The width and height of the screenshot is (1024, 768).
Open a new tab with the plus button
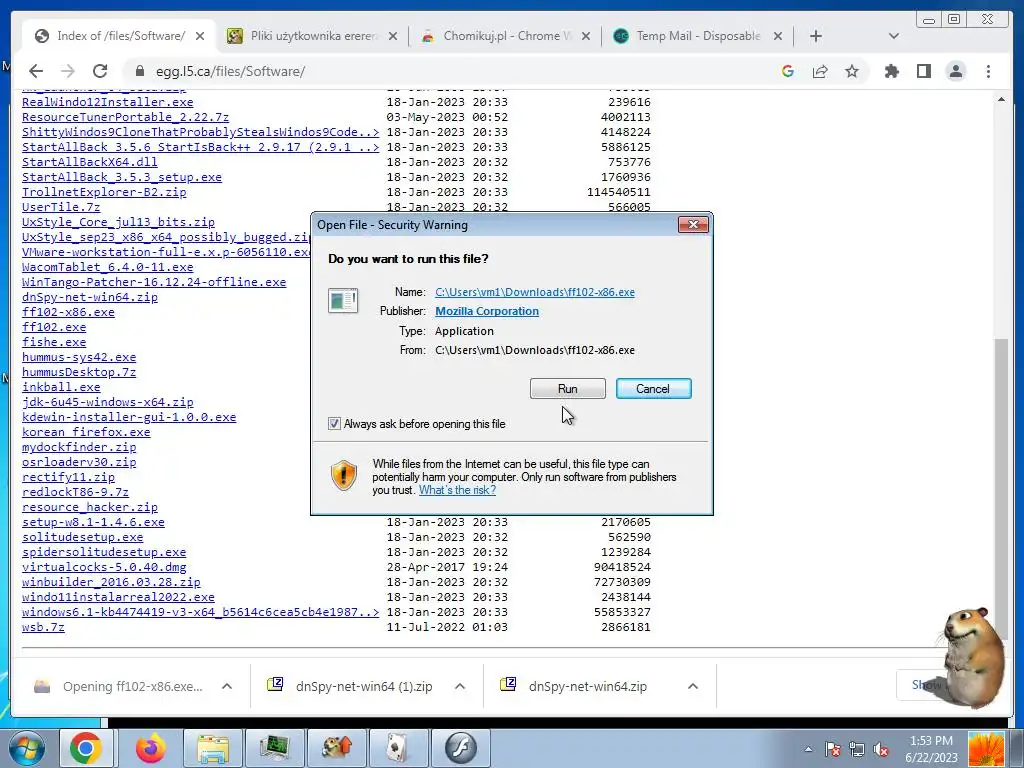coord(816,36)
